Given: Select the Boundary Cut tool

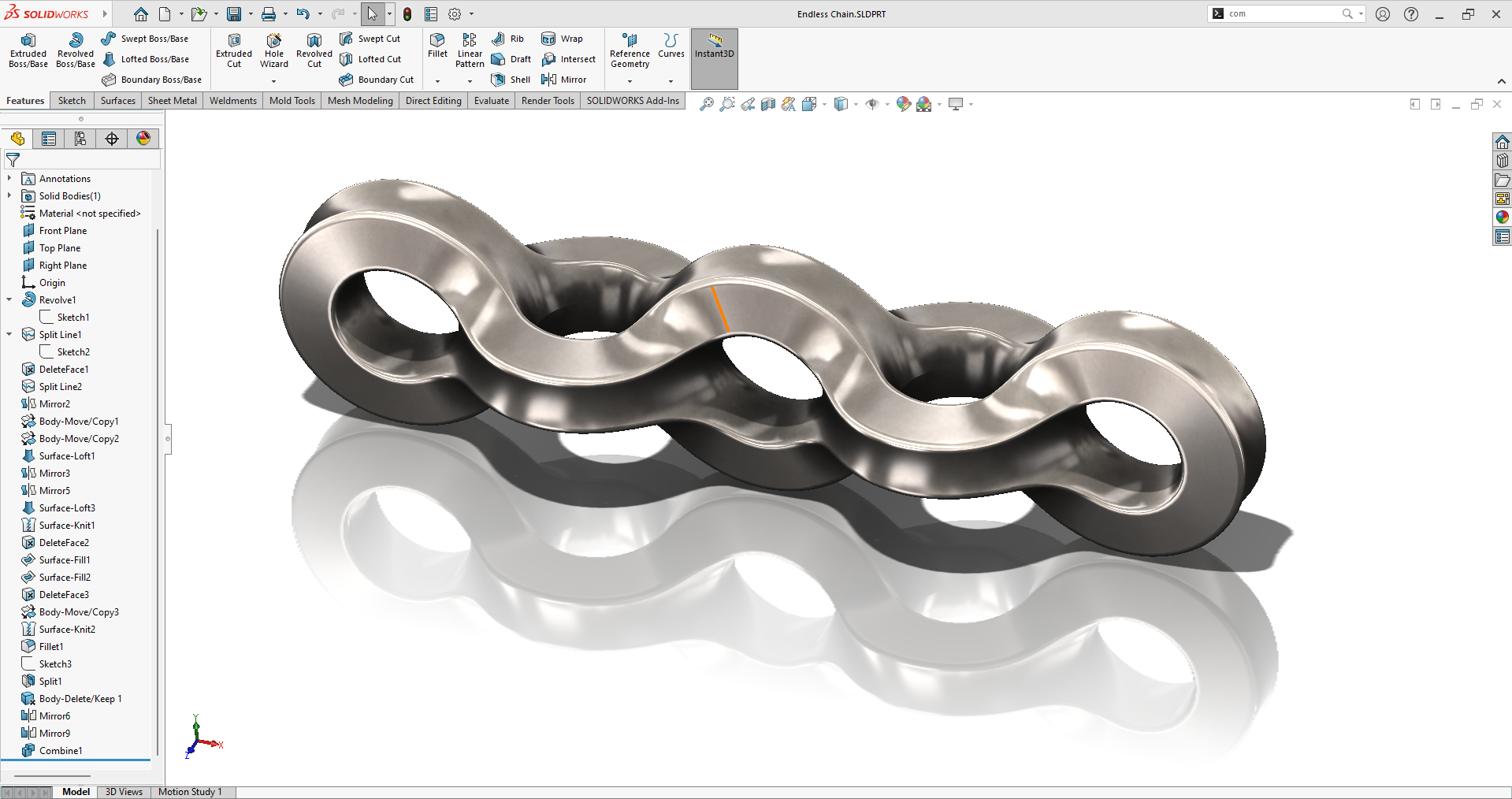Looking at the screenshot, I should pyautogui.click(x=377, y=80).
